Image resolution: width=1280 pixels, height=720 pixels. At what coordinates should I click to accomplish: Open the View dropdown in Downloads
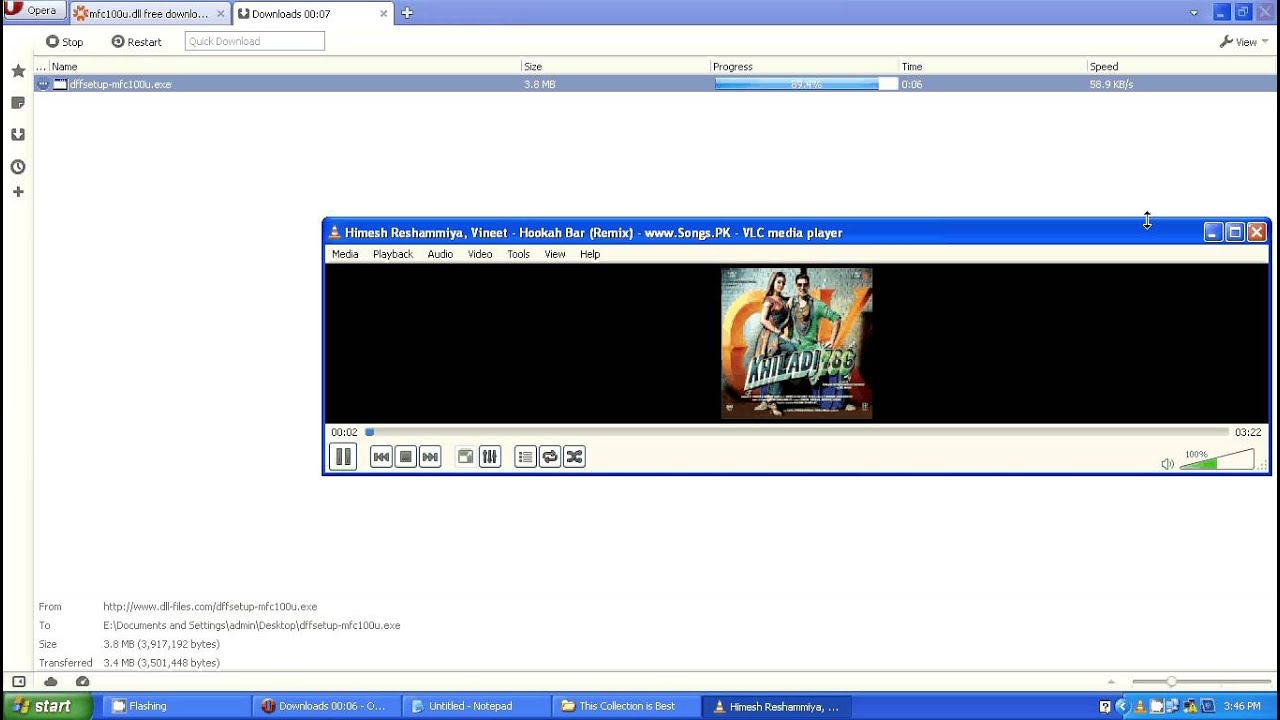1244,42
